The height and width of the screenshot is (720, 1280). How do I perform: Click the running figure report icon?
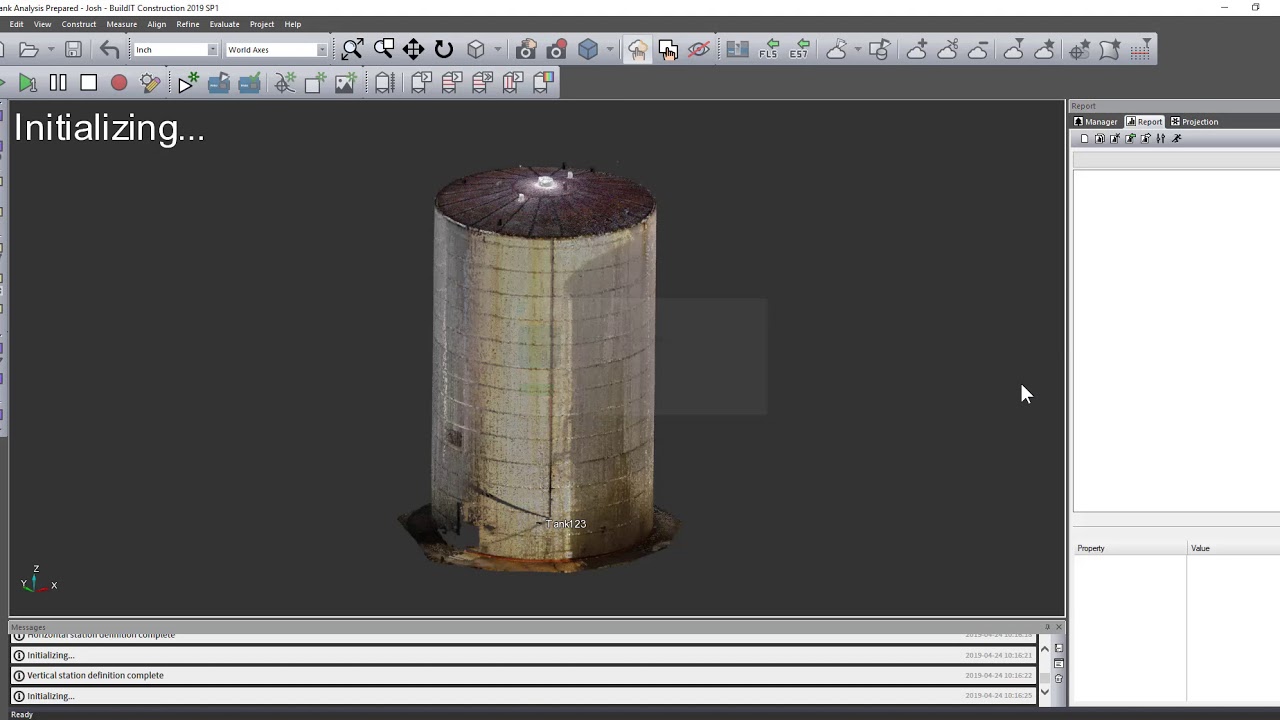(1177, 139)
